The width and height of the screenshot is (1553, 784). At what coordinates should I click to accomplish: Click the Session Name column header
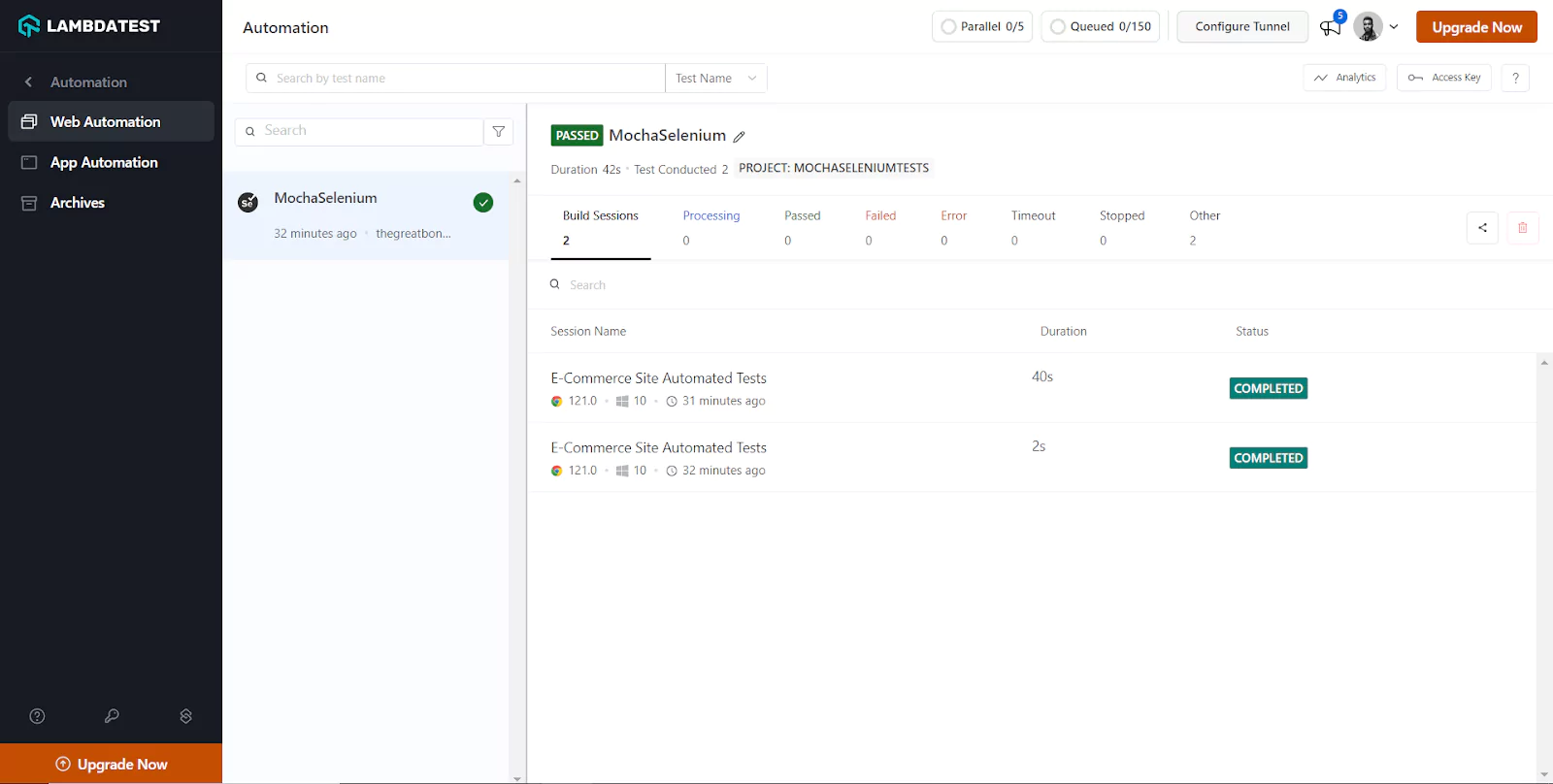tap(588, 332)
